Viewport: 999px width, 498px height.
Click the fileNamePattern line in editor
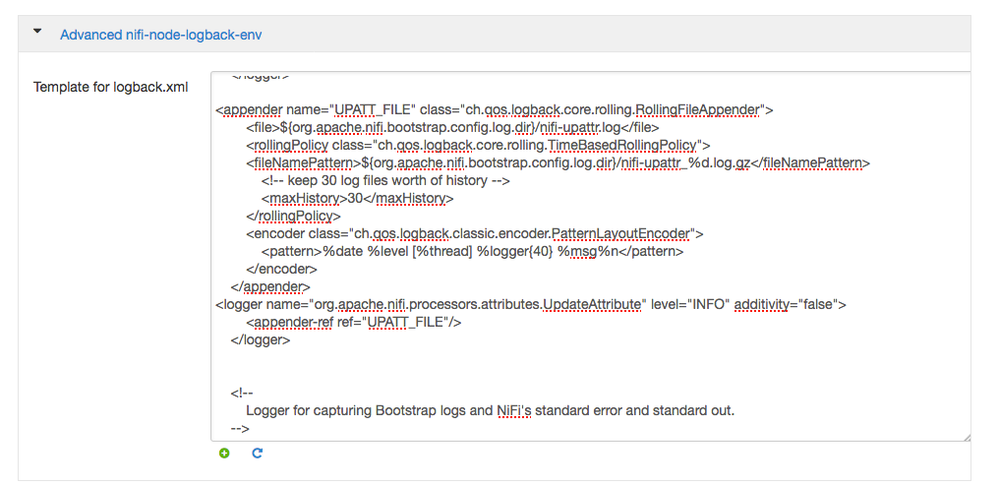[x=558, y=162]
